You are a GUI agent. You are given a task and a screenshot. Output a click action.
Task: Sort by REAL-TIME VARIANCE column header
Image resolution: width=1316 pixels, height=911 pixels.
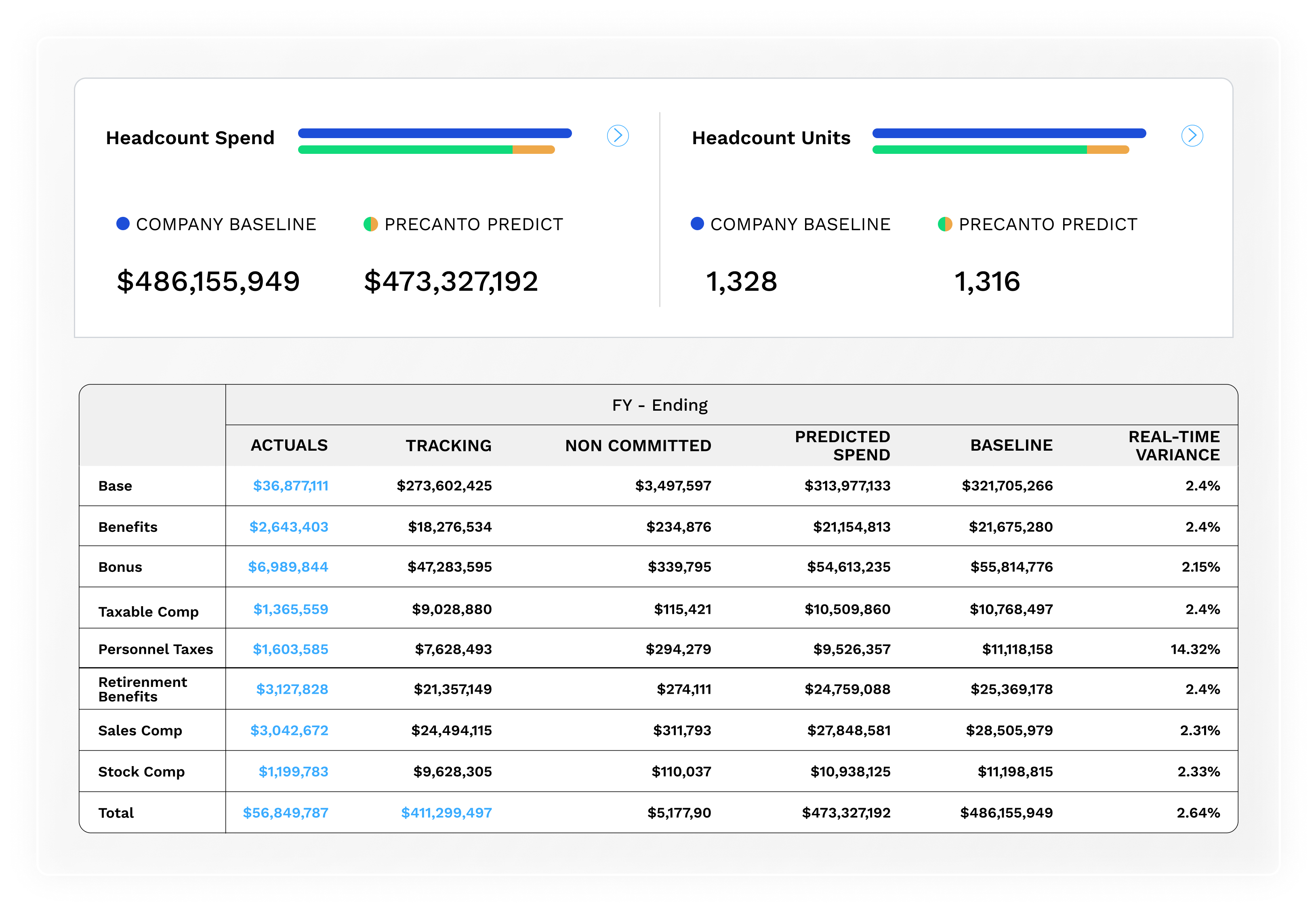[x=1174, y=445]
